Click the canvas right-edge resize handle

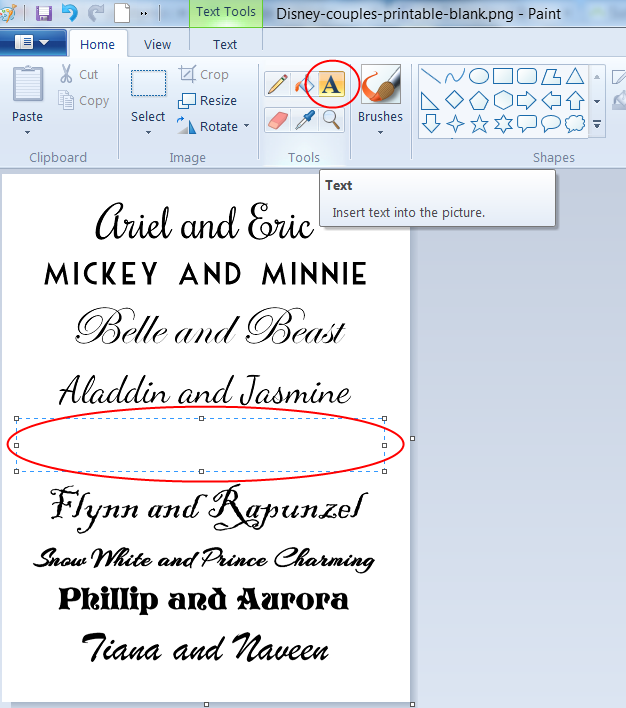coord(412,438)
